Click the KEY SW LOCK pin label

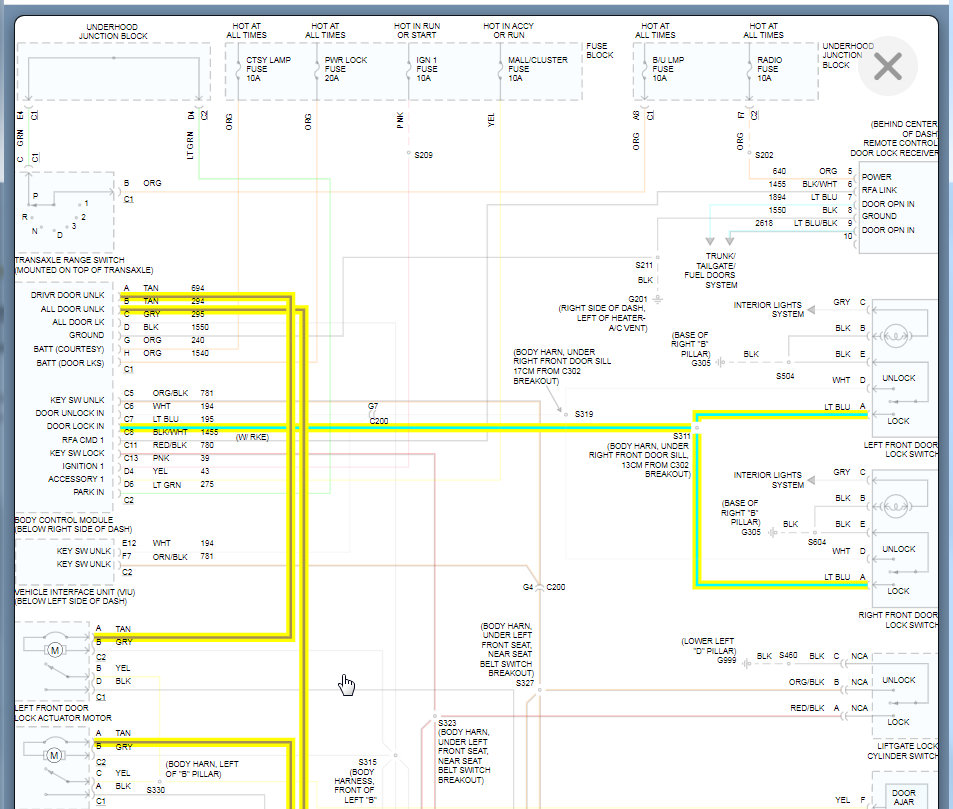coord(77,453)
